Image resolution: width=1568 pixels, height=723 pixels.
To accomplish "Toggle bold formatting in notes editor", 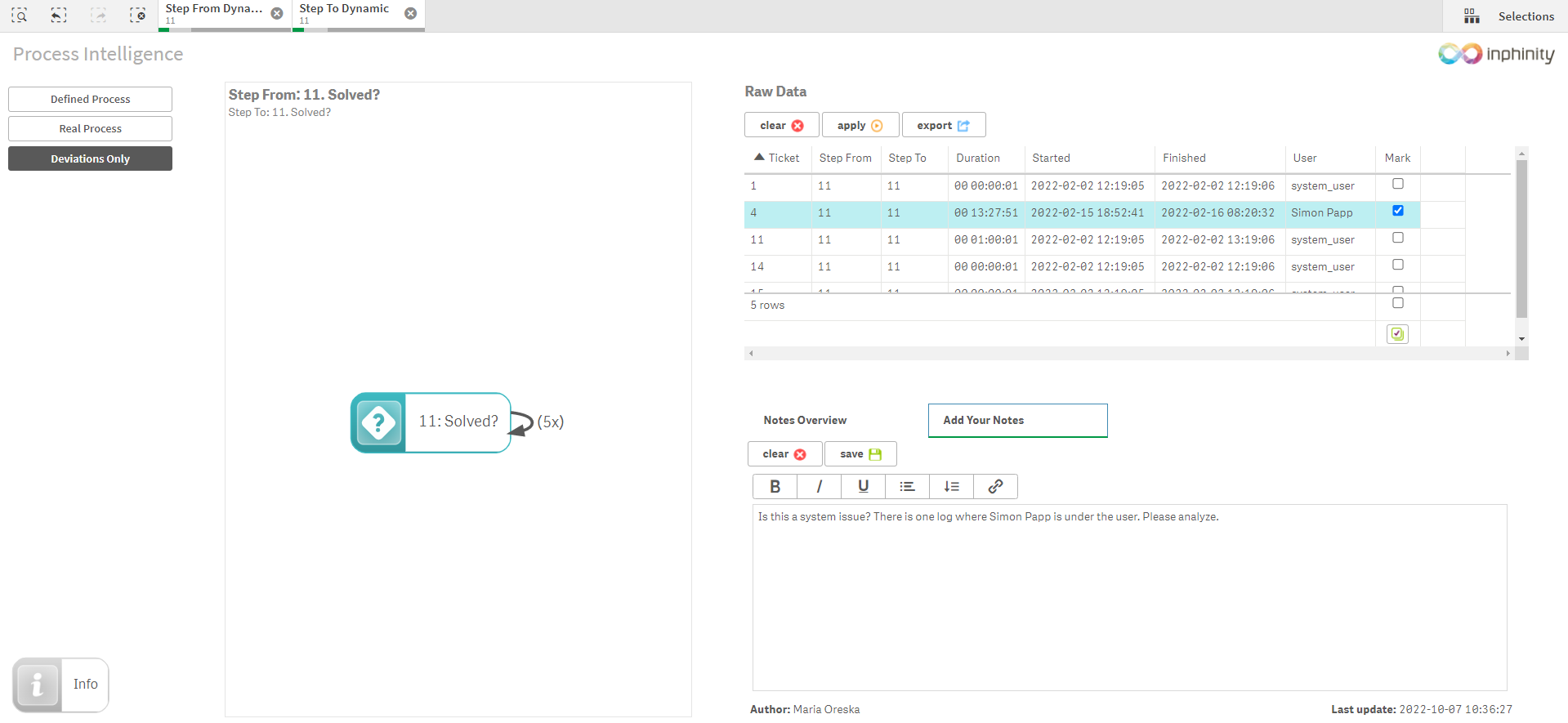I will click(775, 487).
